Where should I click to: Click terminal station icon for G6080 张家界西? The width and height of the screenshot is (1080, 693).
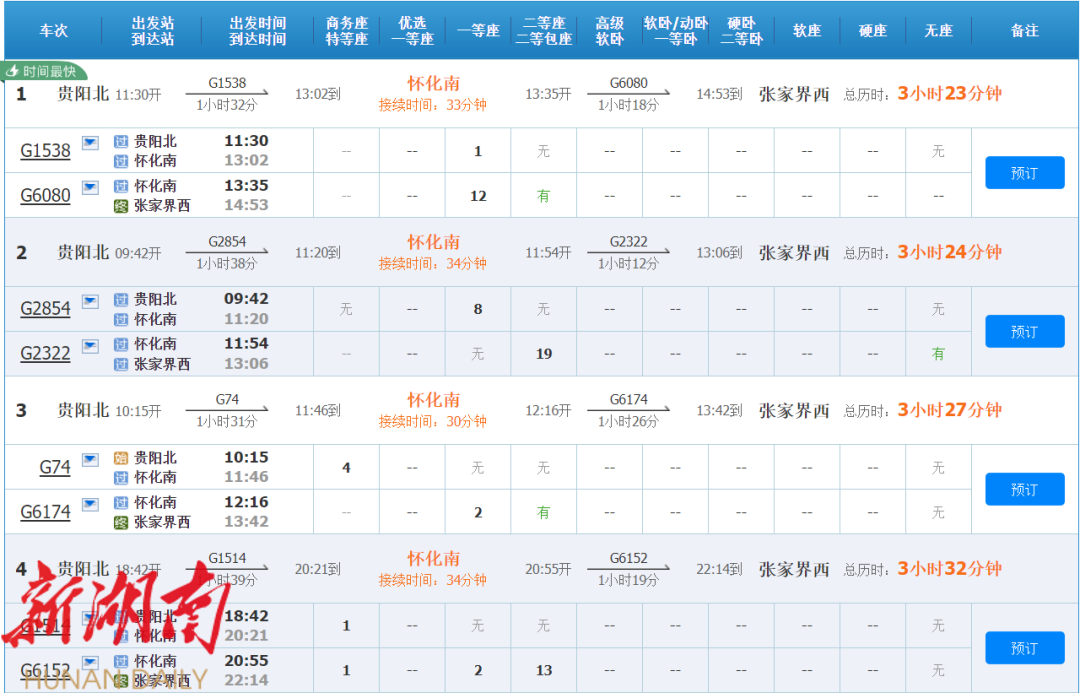121,206
